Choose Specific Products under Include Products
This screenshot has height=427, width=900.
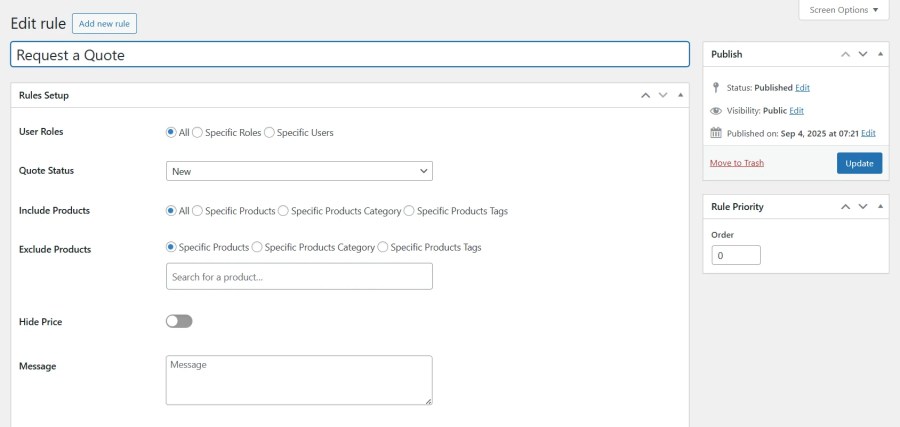point(197,211)
